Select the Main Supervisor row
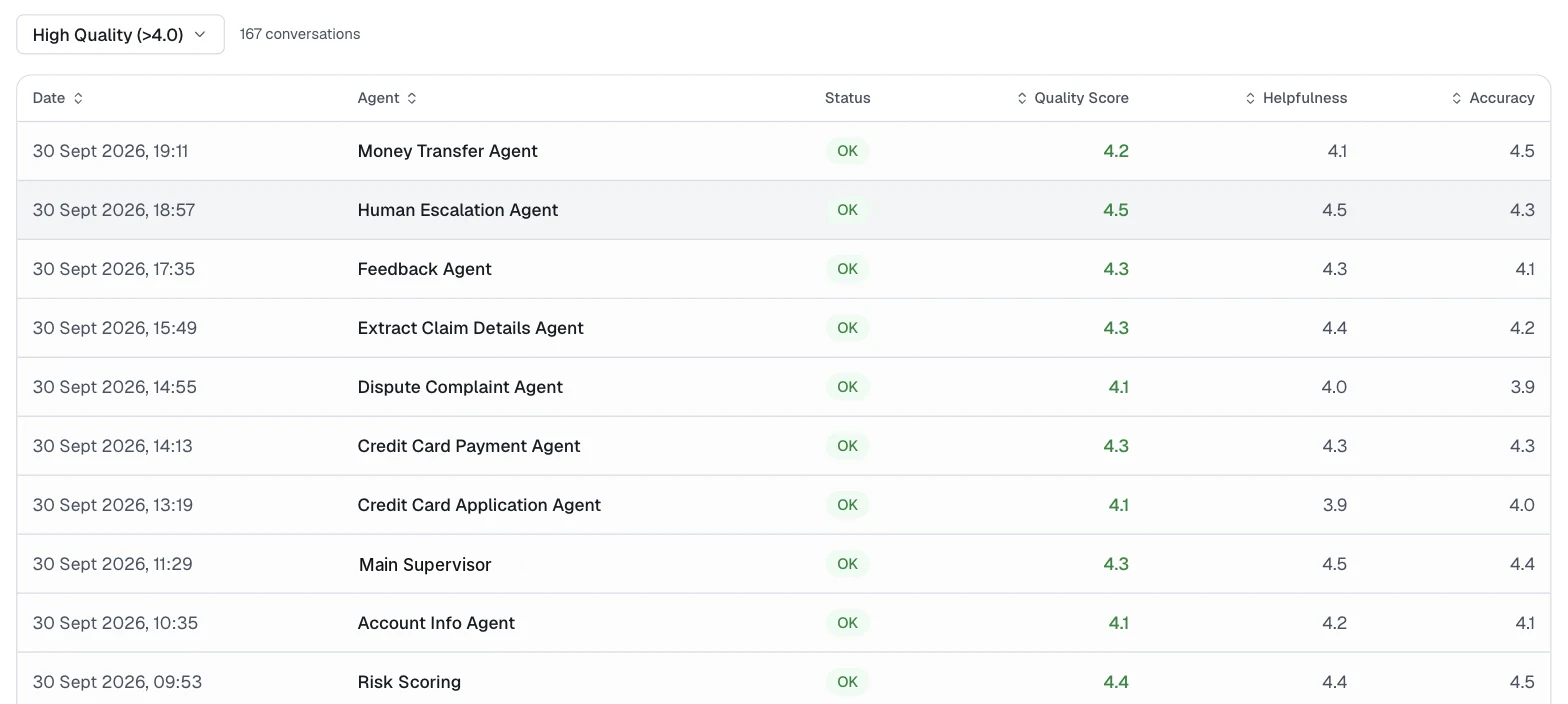The height and width of the screenshot is (704, 1568). 784,564
